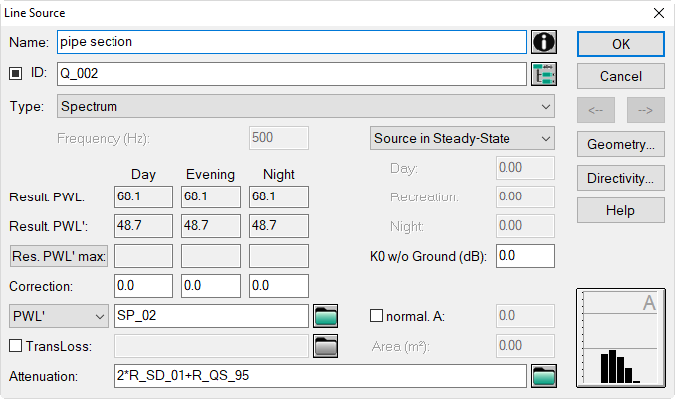Screen dimensions: 675x399
Task: Click the steady-state Day 0.00 field
Action: (x=525, y=168)
